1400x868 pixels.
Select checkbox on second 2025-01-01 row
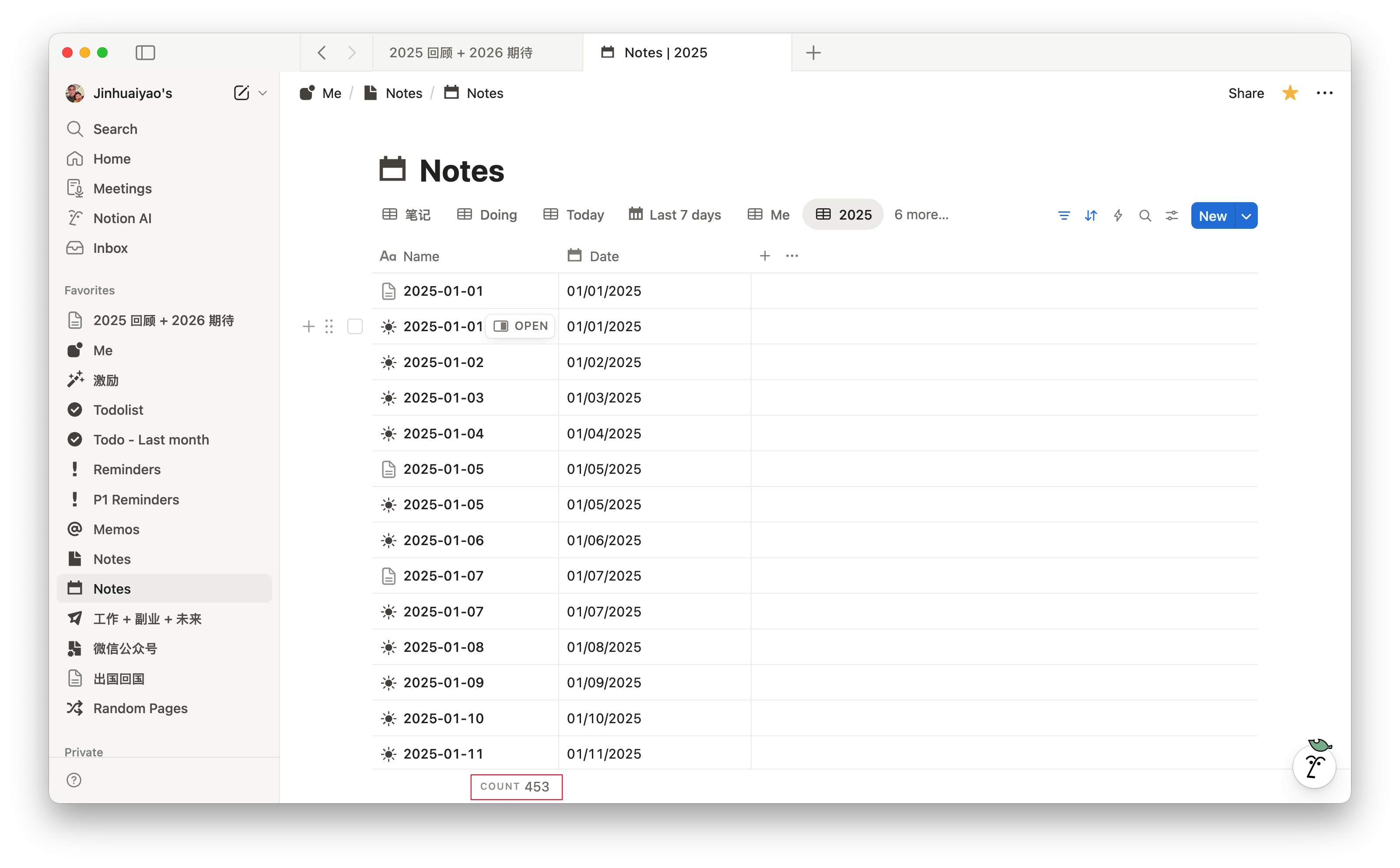pos(355,326)
